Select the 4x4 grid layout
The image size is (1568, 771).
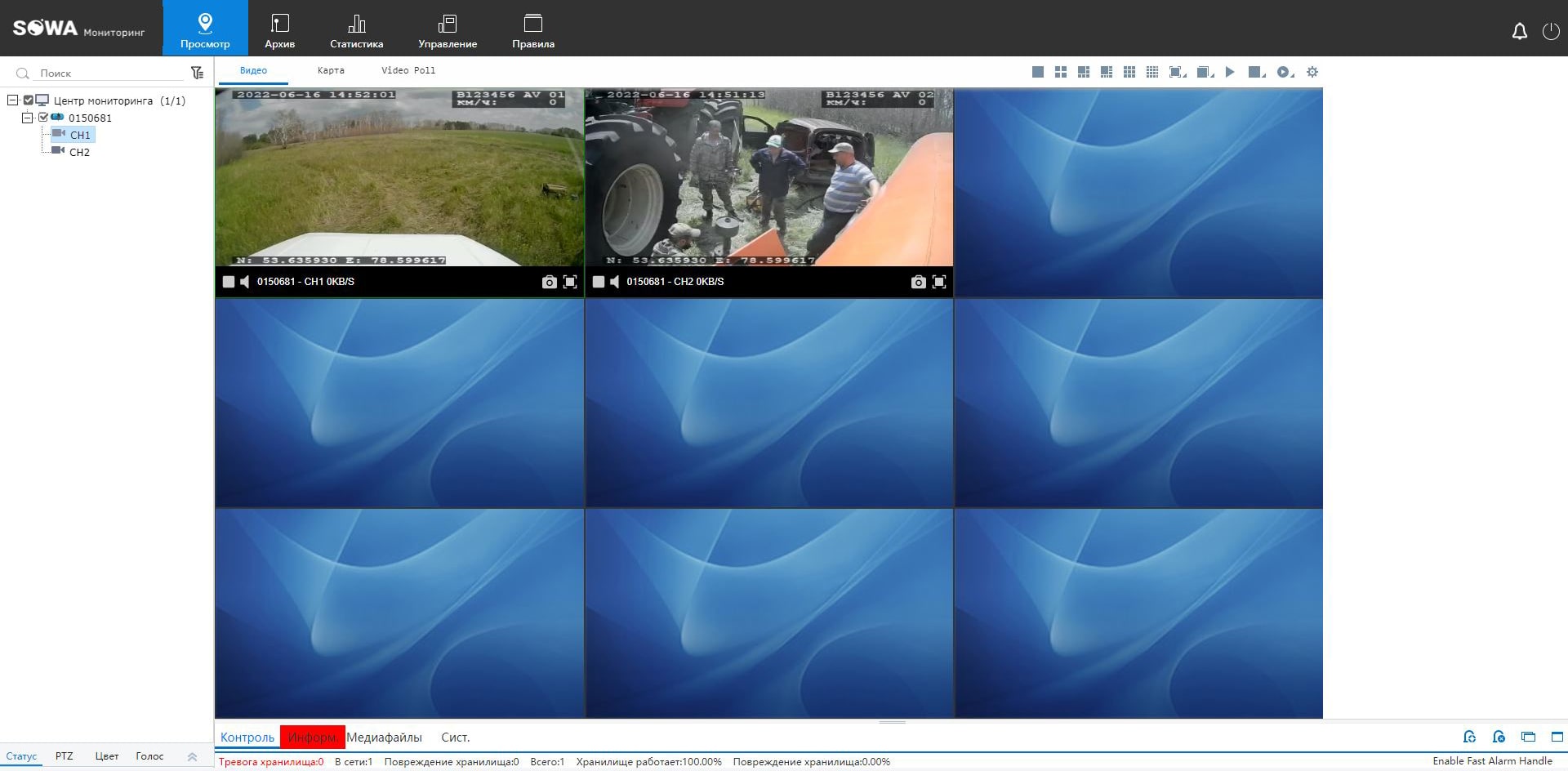point(1153,72)
